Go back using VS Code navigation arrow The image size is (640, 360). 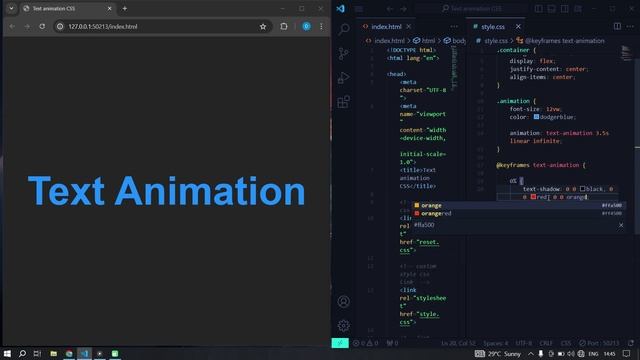coord(390,9)
